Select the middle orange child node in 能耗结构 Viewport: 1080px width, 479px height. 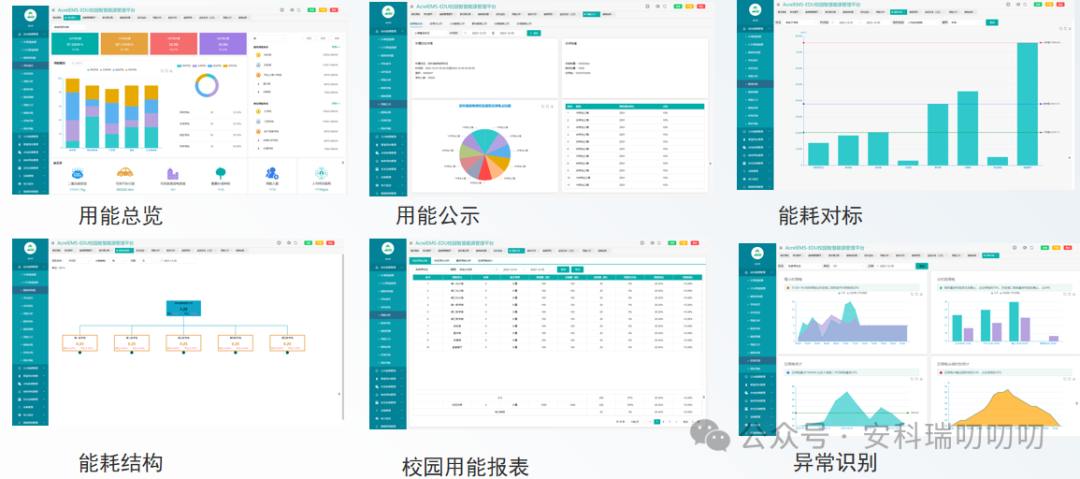click(183, 343)
